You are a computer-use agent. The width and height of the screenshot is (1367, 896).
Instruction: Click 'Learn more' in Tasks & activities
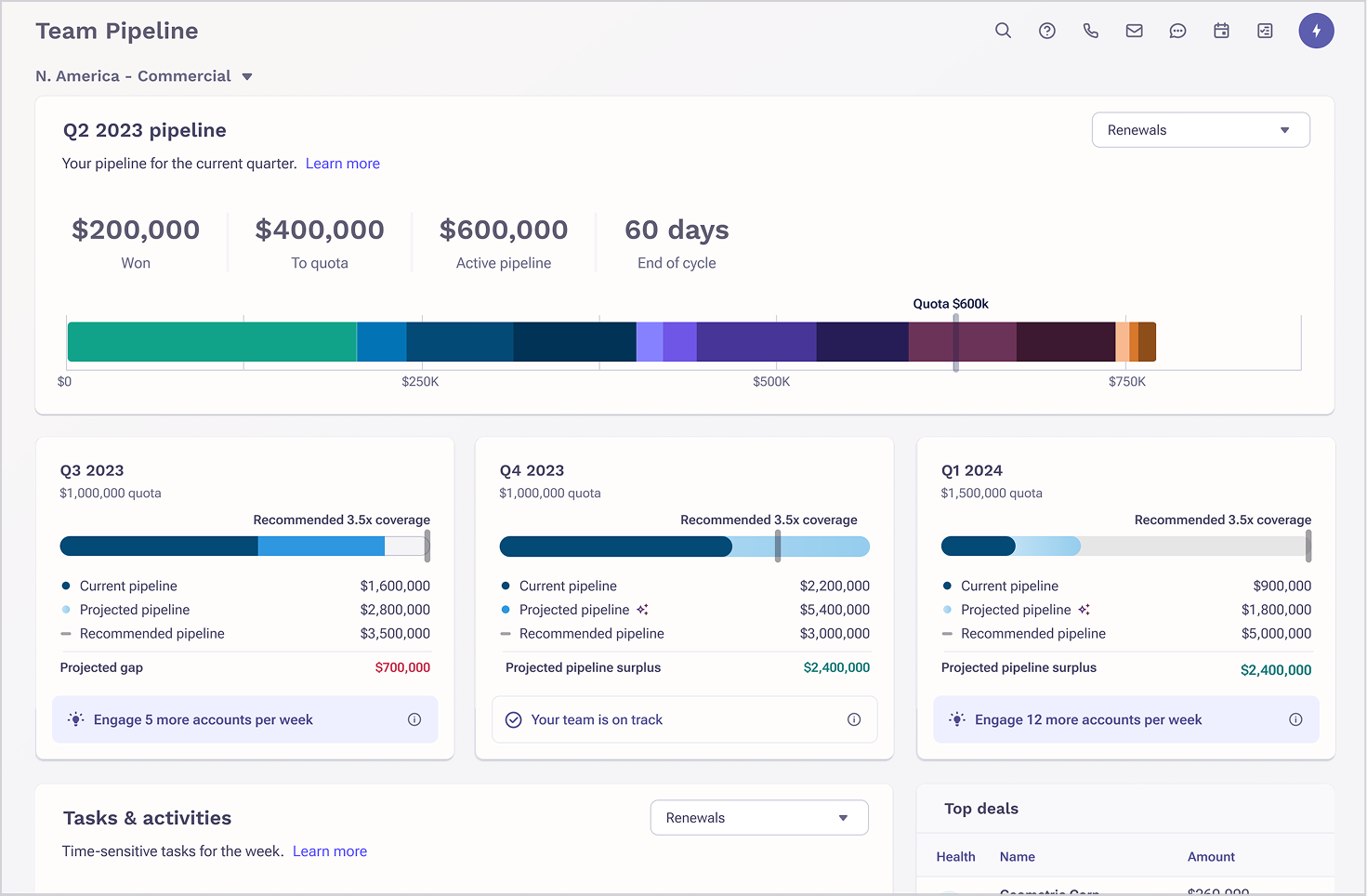click(x=330, y=850)
